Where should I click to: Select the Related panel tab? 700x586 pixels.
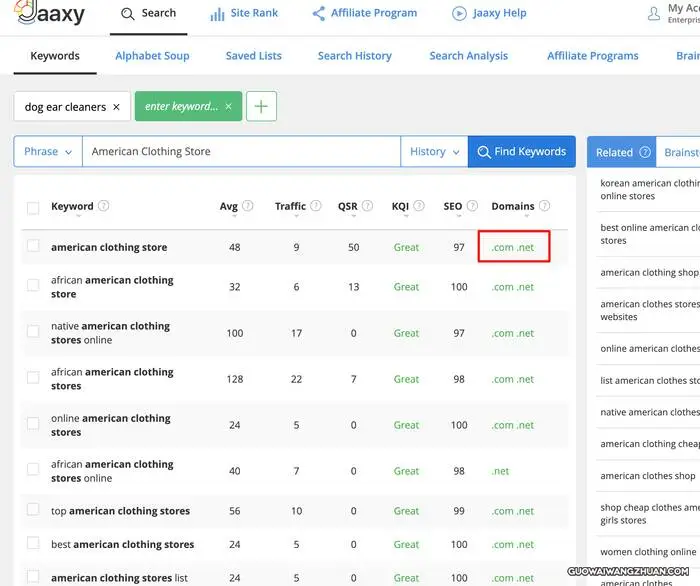click(621, 152)
